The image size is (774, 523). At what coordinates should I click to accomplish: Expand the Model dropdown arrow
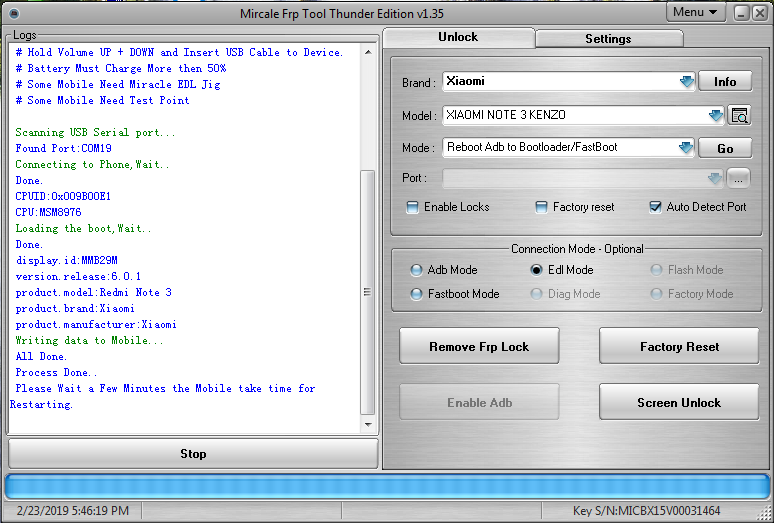[716, 115]
